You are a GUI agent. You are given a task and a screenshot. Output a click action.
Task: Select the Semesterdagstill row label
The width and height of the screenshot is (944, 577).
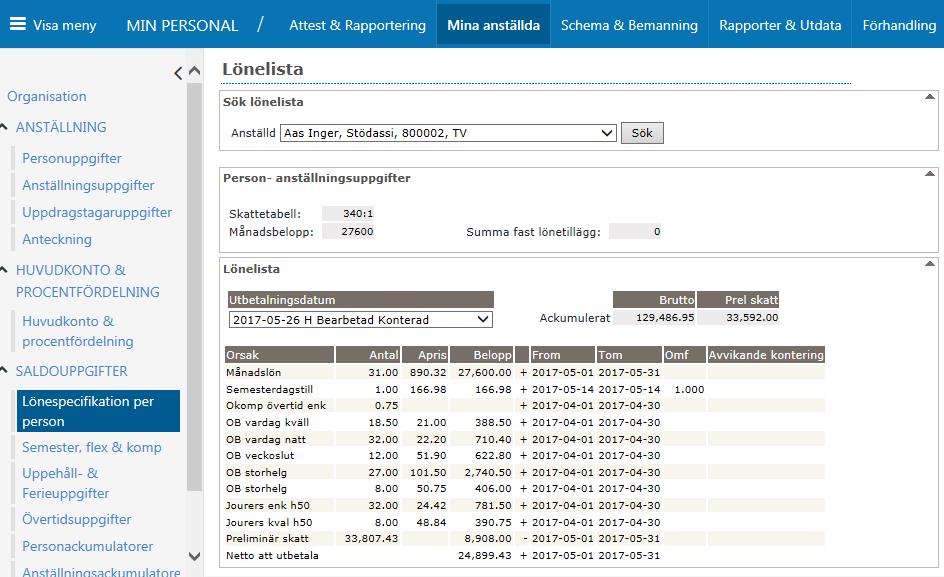[x=269, y=389]
